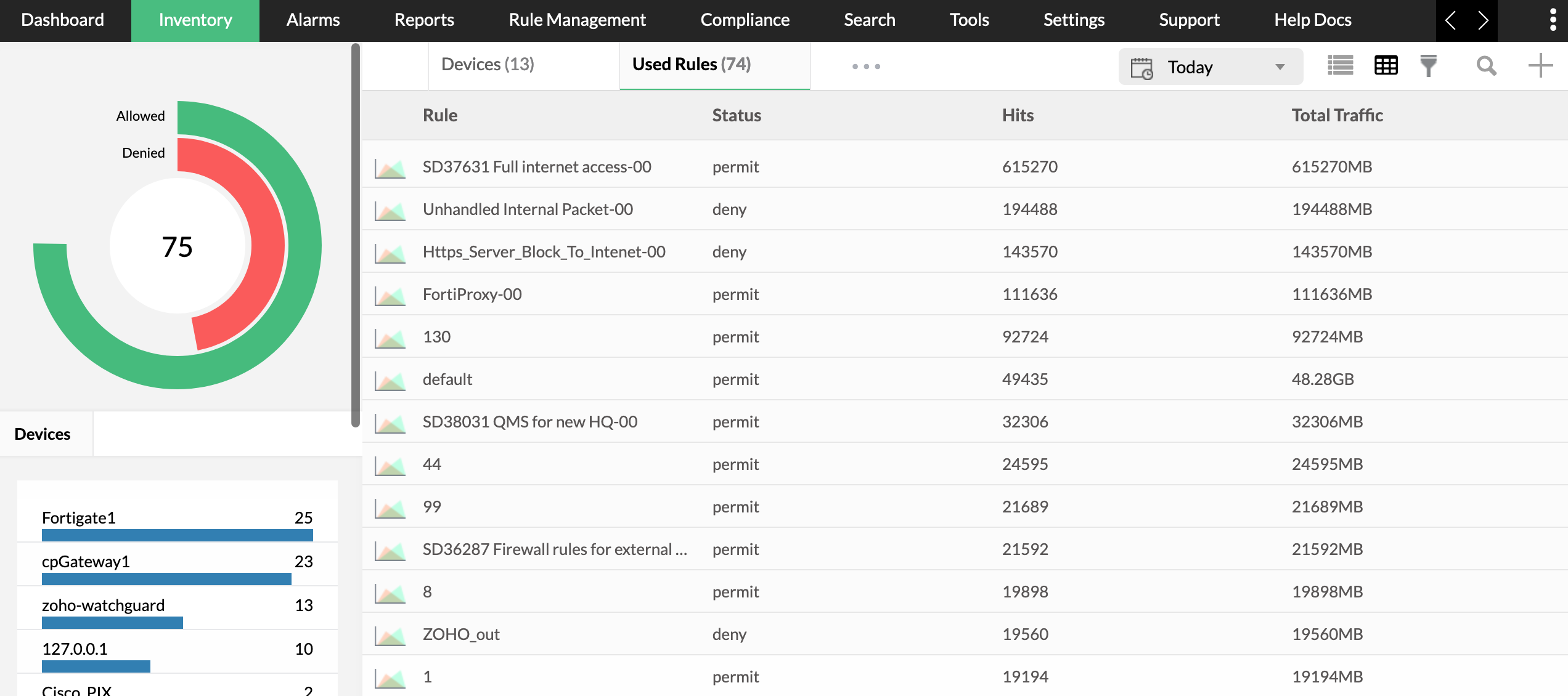Switch to grid table view icon
The height and width of the screenshot is (696, 1568).
1386,65
